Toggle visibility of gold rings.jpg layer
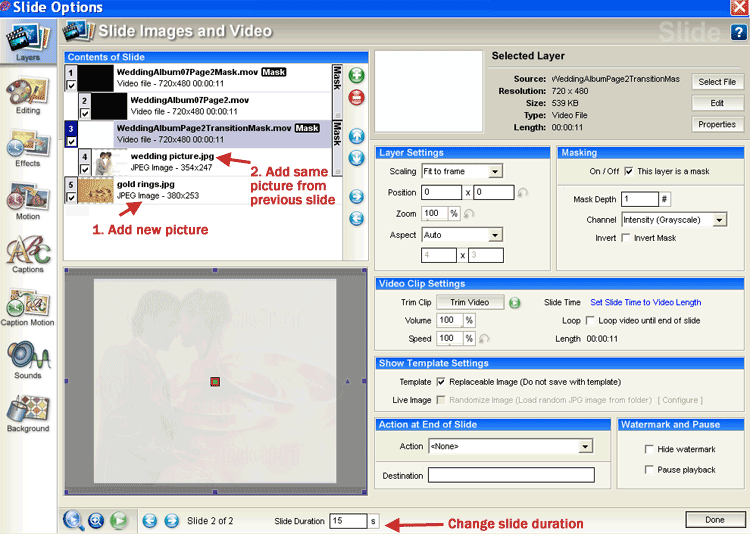750x536 pixels. [x=71, y=197]
